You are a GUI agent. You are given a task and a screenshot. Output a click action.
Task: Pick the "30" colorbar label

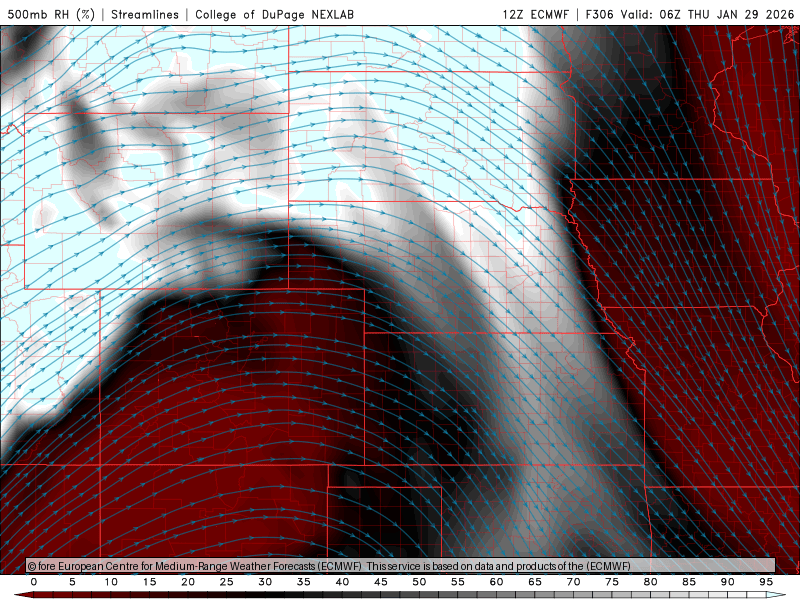click(x=265, y=582)
